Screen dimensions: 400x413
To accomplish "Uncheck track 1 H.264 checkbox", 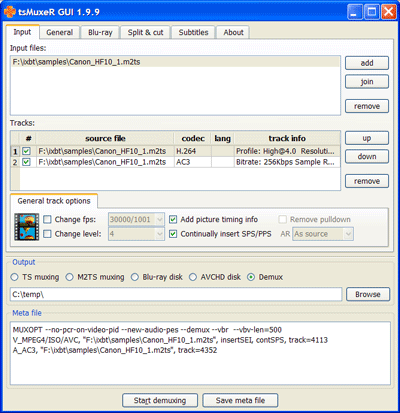I will pyautogui.click(x=26, y=151).
